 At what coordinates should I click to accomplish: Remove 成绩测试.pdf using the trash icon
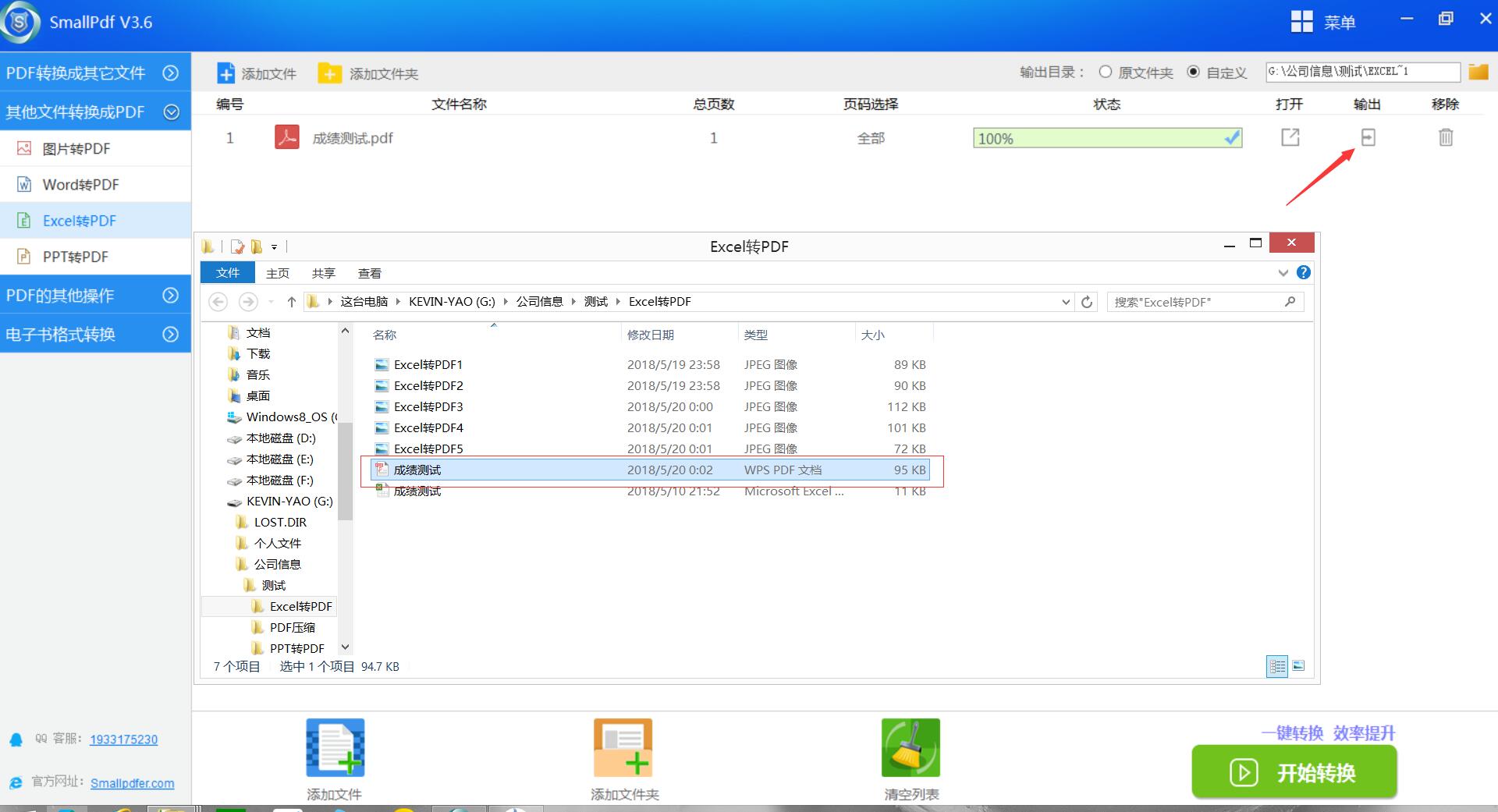pos(1446,137)
